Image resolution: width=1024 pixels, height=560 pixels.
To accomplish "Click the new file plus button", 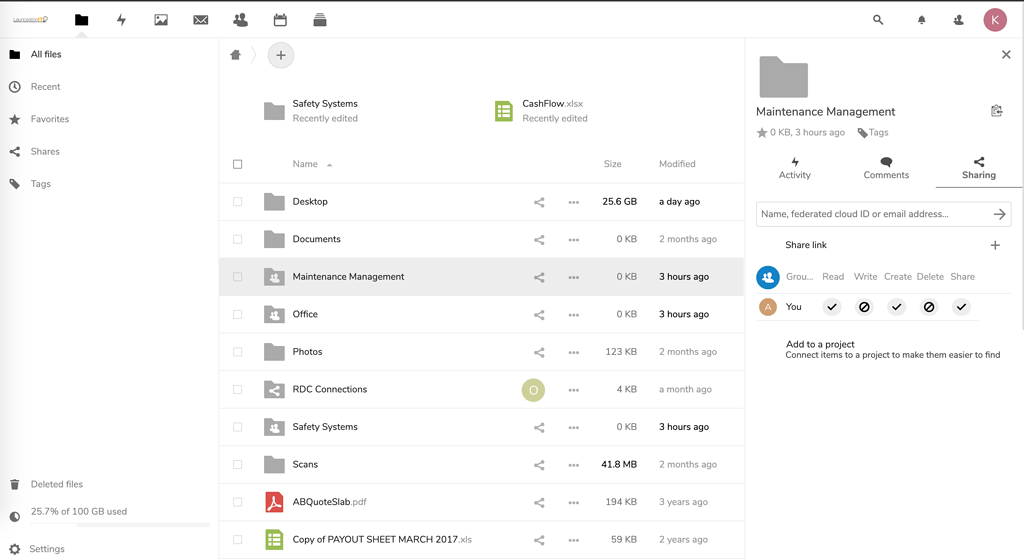I will pyautogui.click(x=281, y=55).
